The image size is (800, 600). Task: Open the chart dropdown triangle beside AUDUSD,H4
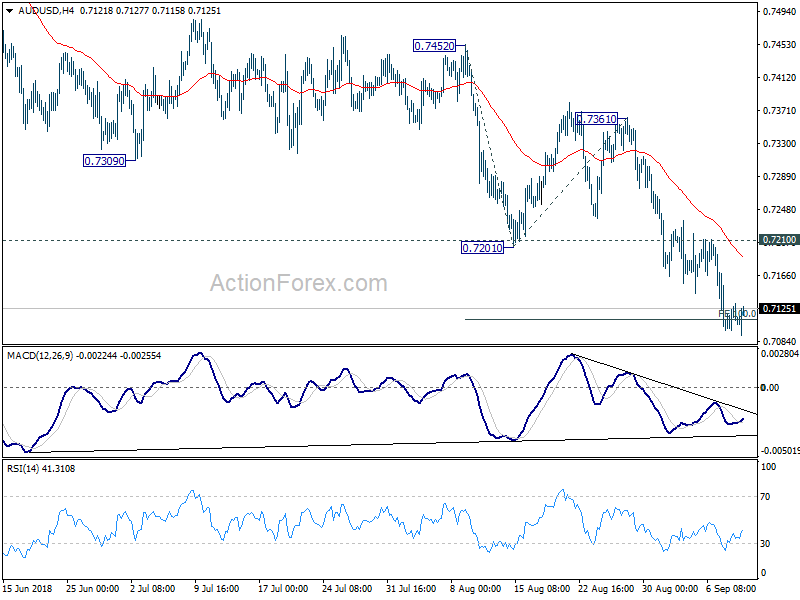pos(10,11)
